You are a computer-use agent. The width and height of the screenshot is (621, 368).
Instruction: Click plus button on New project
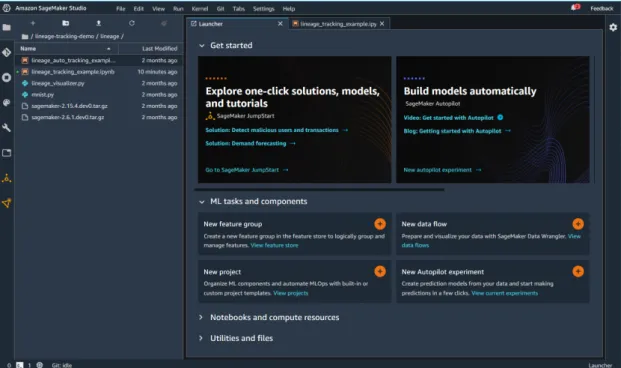(x=380, y=271)
